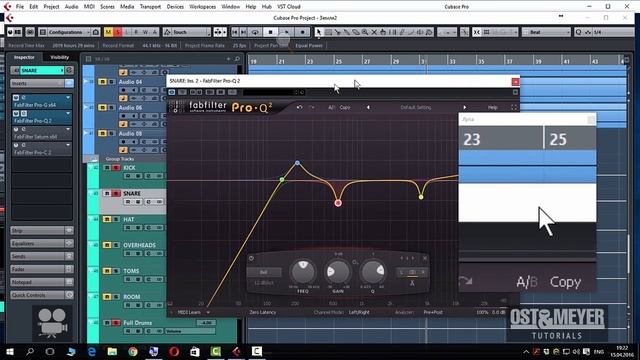Select the FabFilter Saturn insert slot
640x360 pixels.
point(42,133)
